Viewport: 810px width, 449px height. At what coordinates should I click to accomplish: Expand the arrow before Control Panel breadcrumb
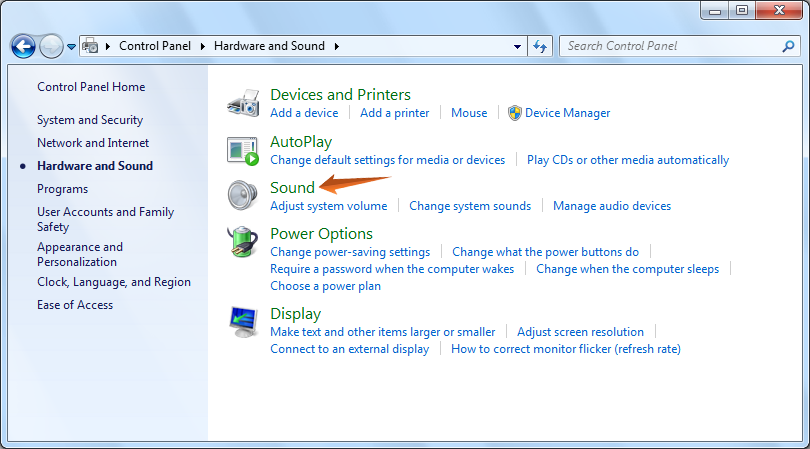[108, 47]
